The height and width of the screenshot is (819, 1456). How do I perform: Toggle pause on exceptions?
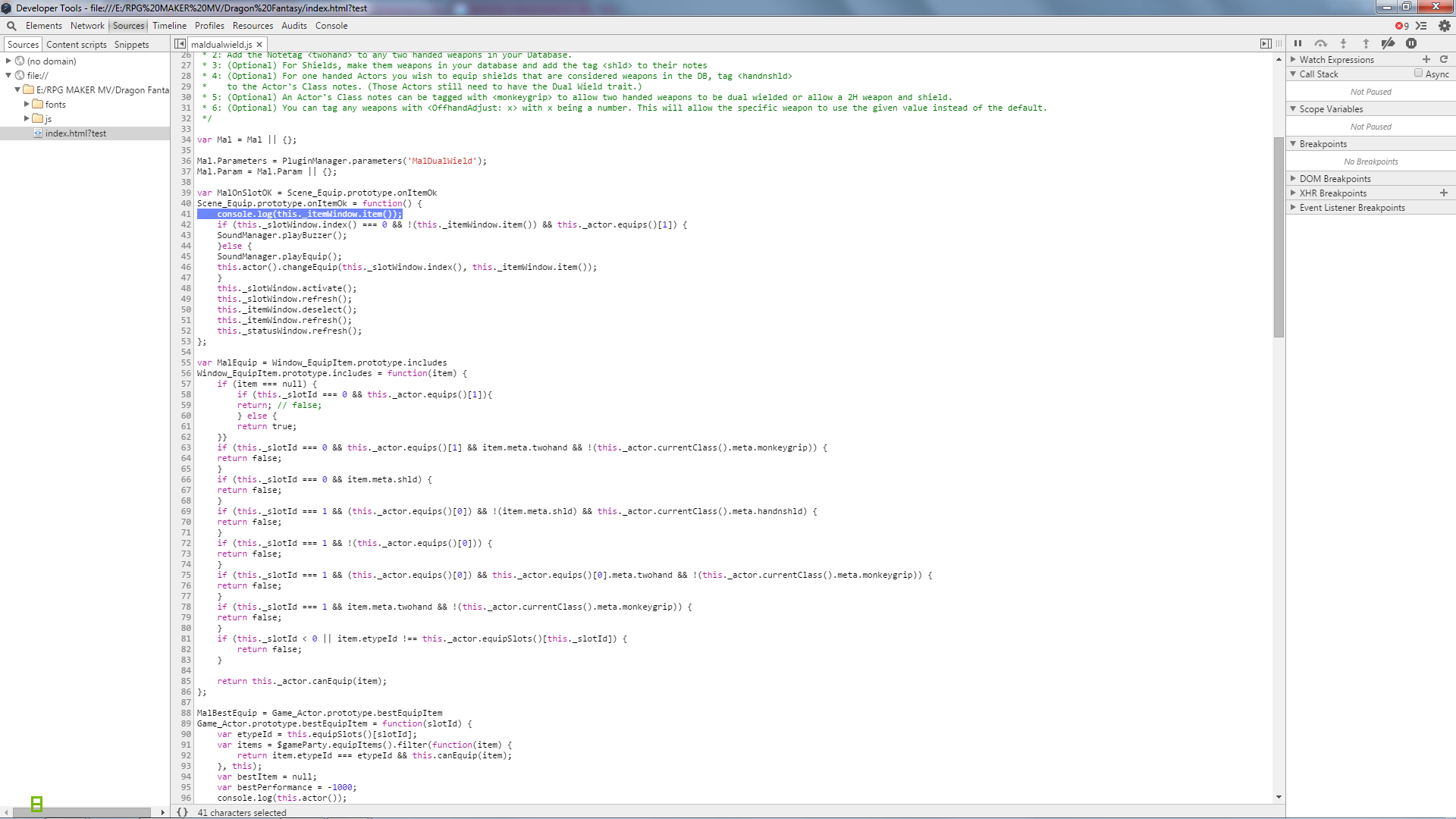1411,44
